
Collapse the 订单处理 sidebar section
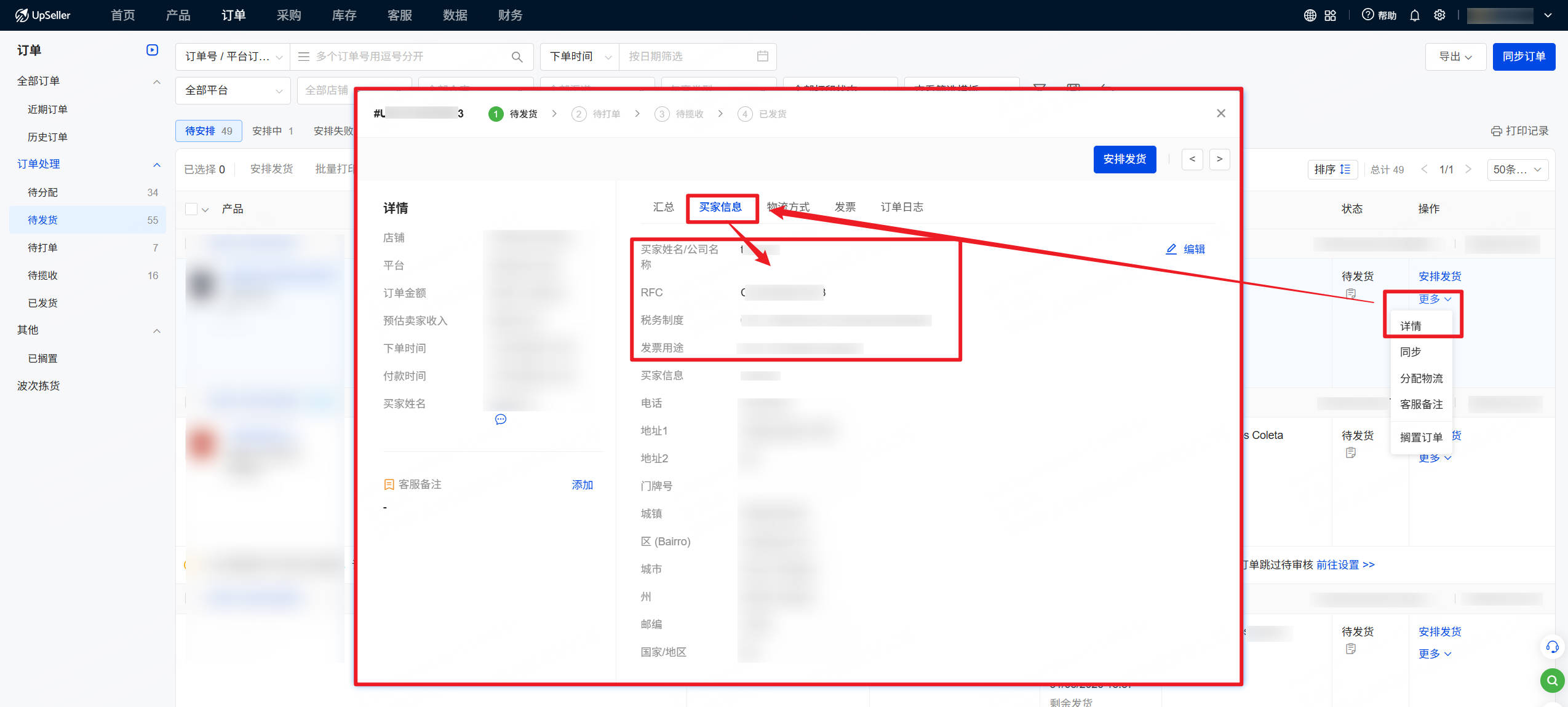click(156, 164)
